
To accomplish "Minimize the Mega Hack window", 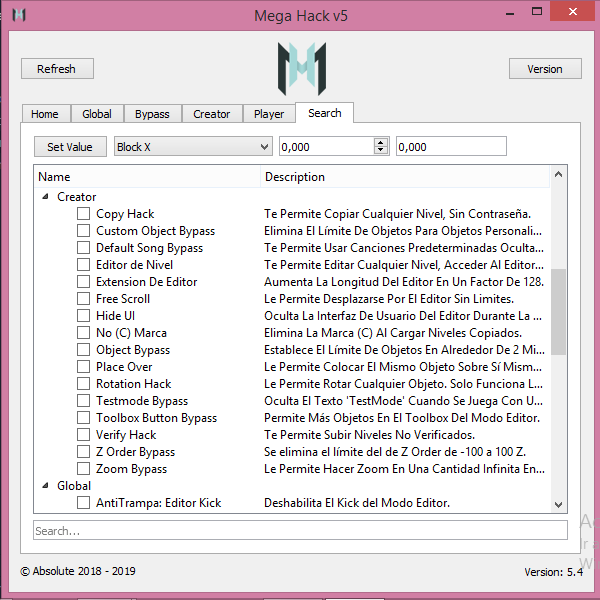I will point(510,13).
